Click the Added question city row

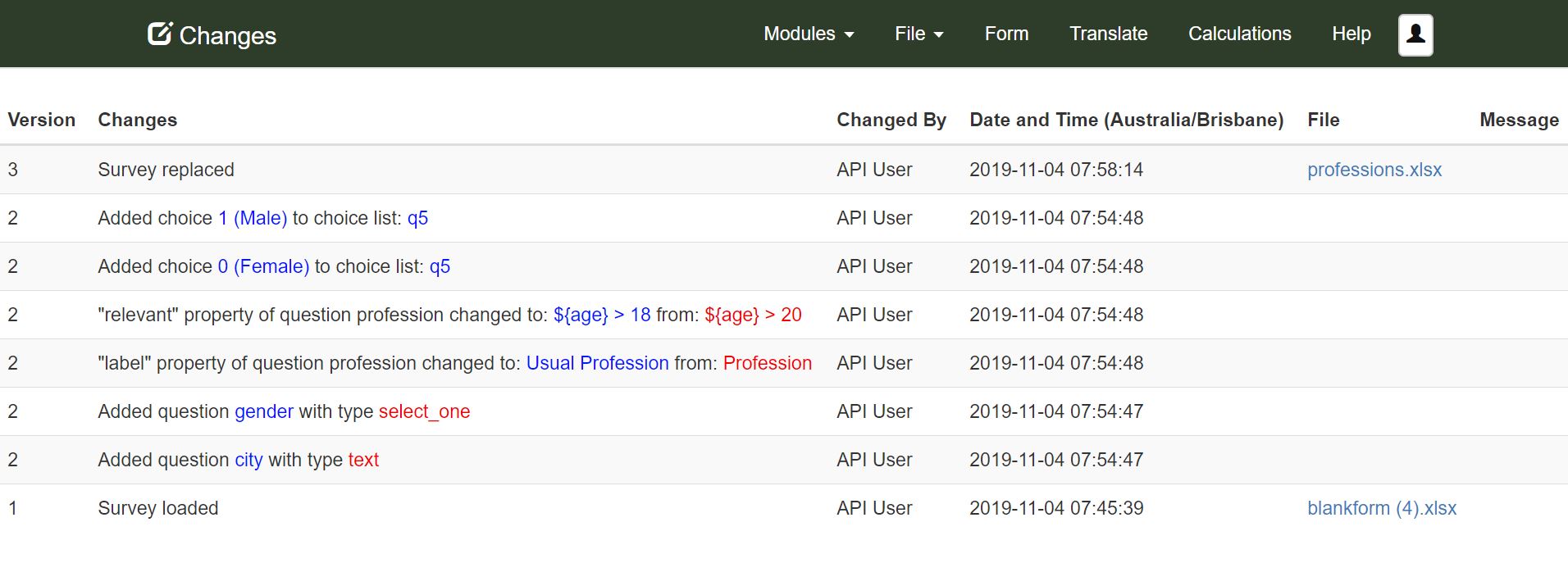click(x=238, y=460)
